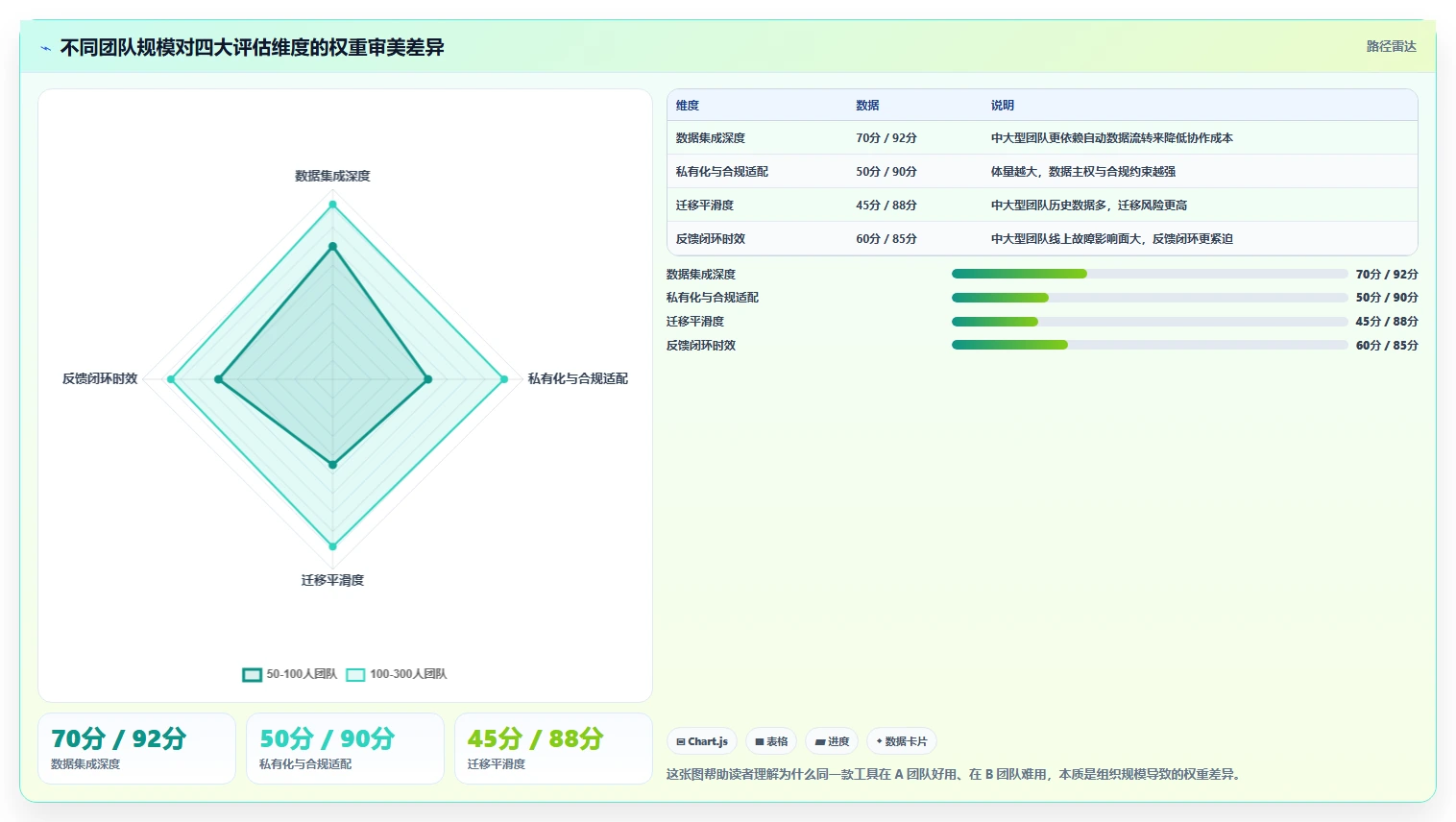Click inner radar point on 私有化与合规适配 axis

pos(428,379)
